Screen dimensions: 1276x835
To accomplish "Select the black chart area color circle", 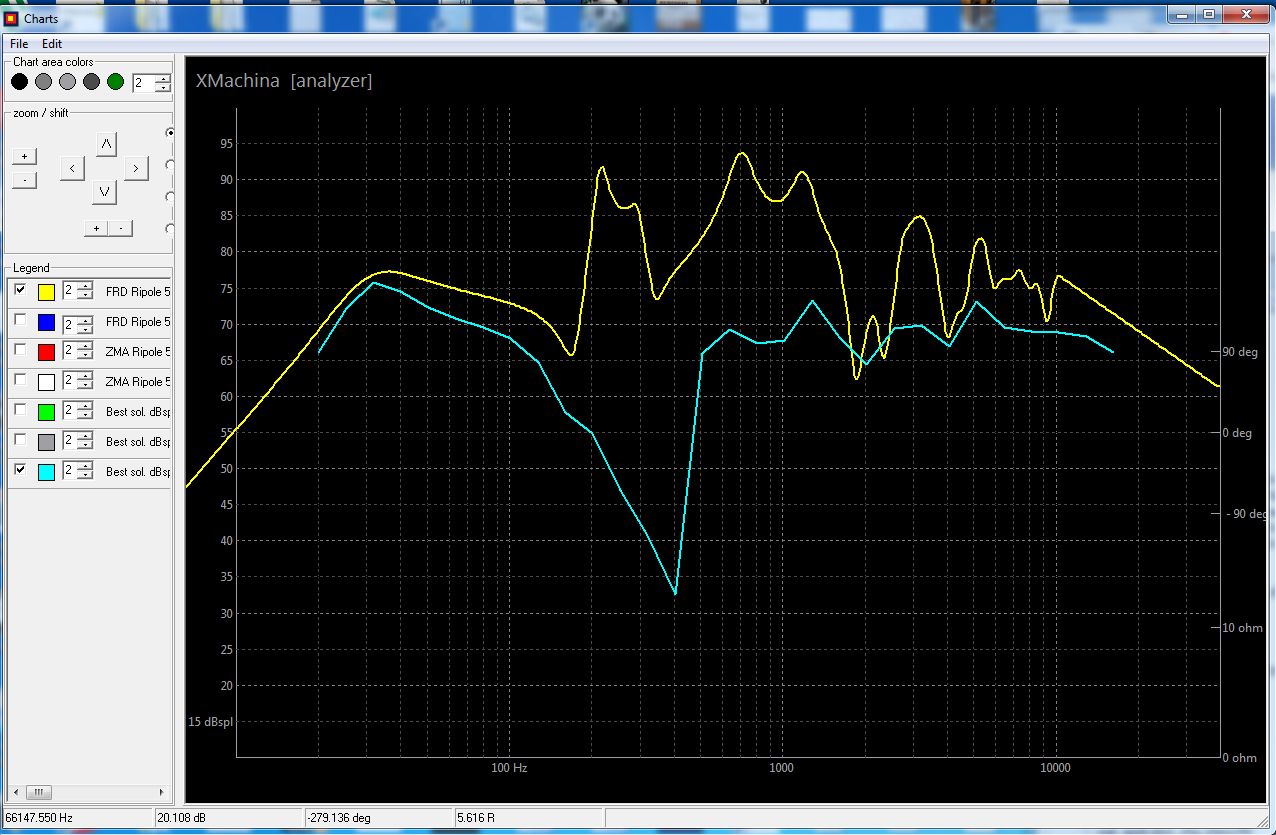I will pyautogui.click(x=19, y=82).
